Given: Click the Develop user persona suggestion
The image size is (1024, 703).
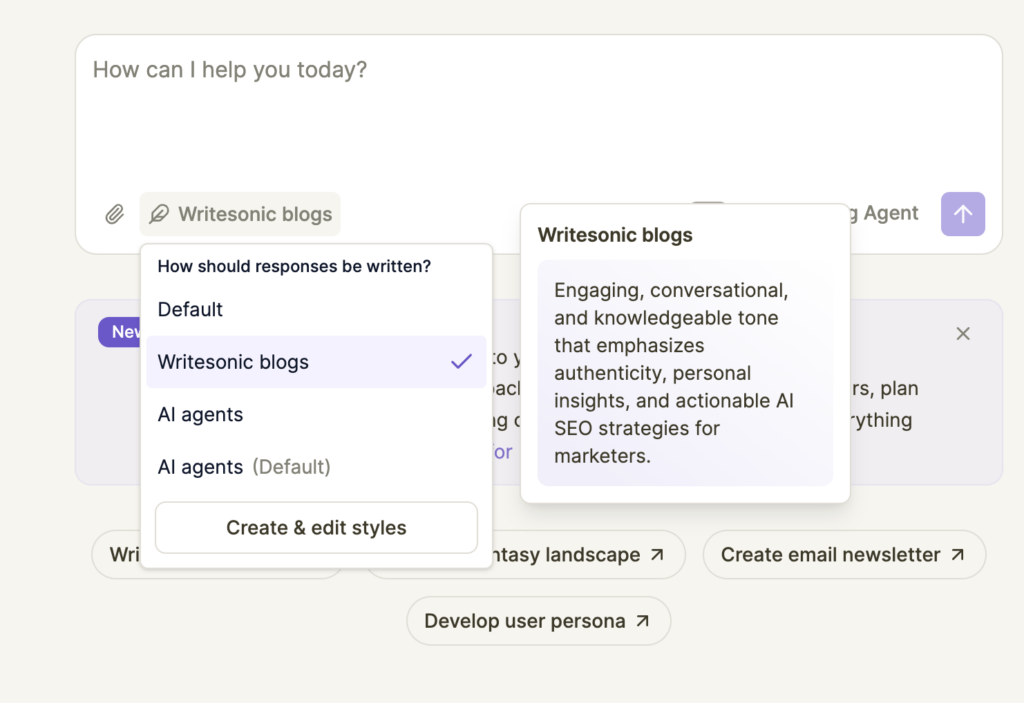Looking at the screenshot, I should (x=538, y=621).
